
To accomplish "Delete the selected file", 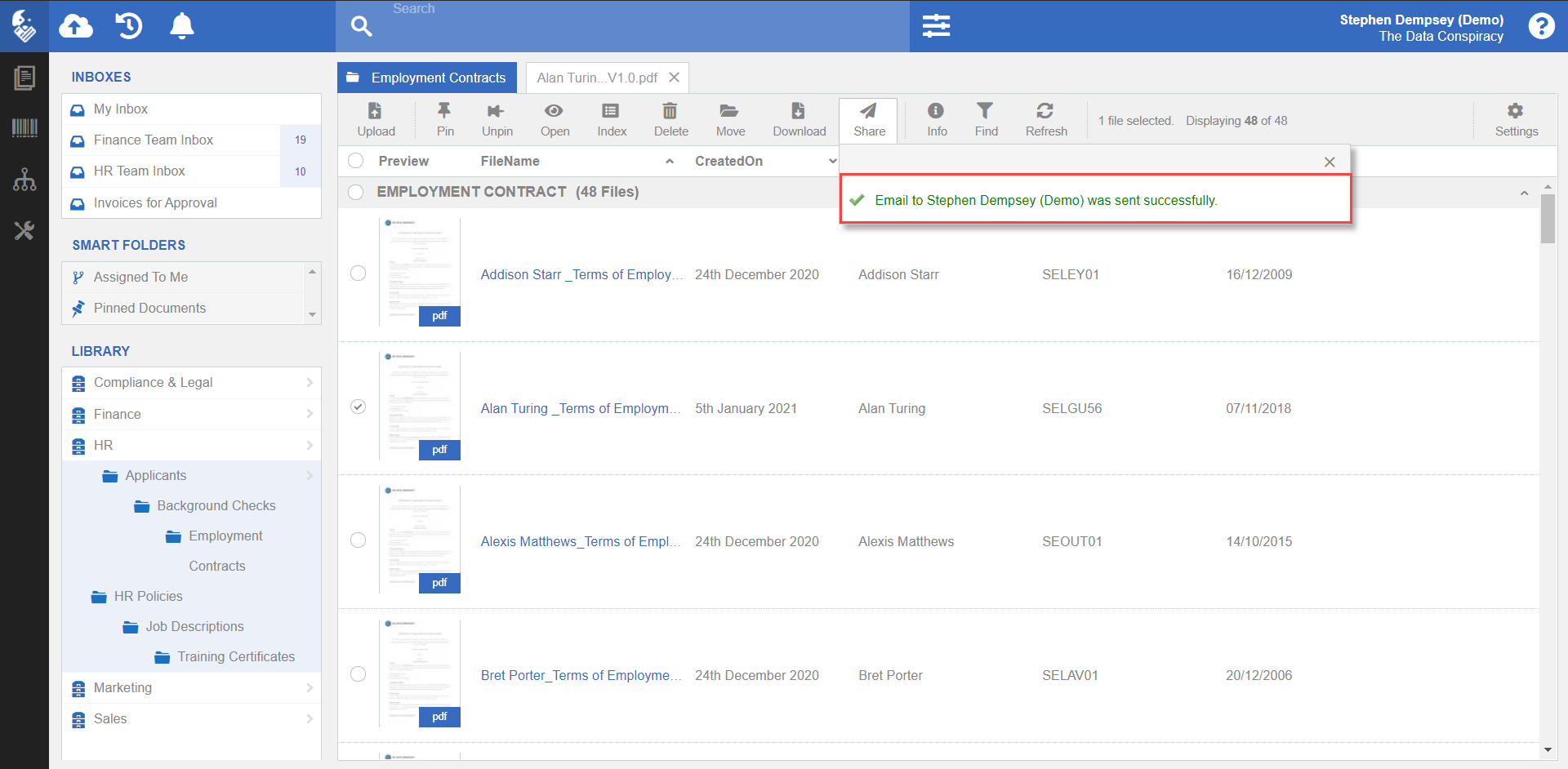I will [x=670, y=120].
